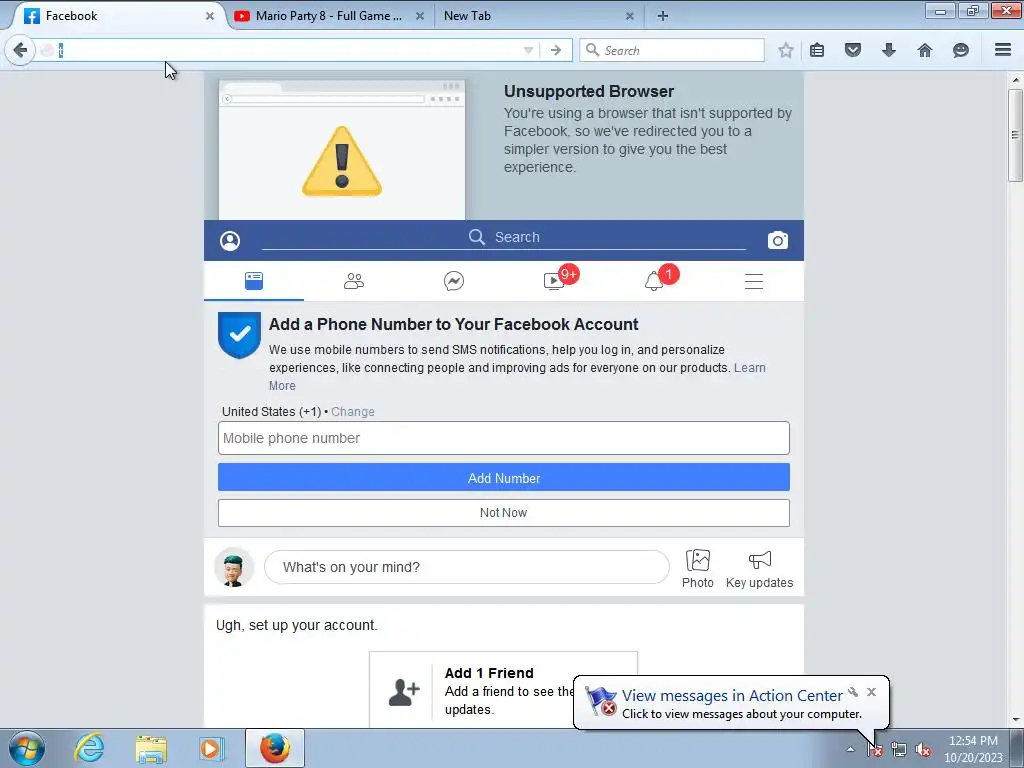Click the Go arrow in the address bar

click(556, 50)
